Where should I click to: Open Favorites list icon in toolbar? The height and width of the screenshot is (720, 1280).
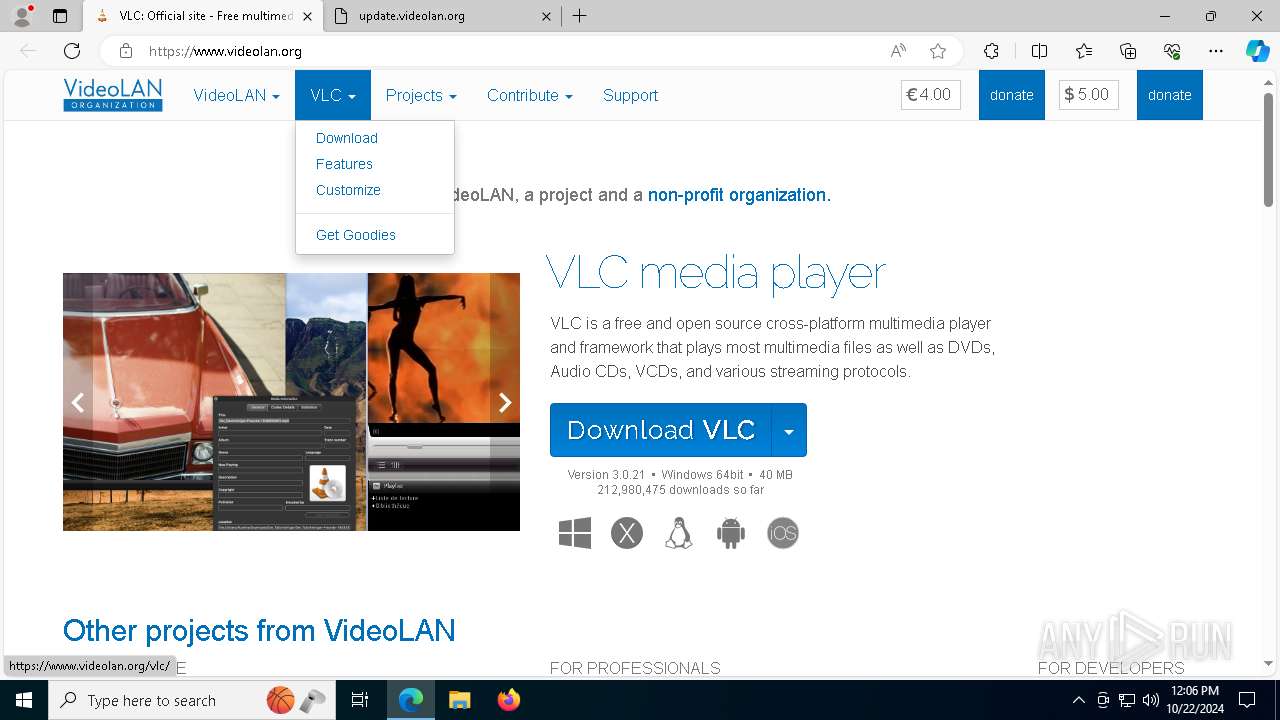click(1084, 51)
